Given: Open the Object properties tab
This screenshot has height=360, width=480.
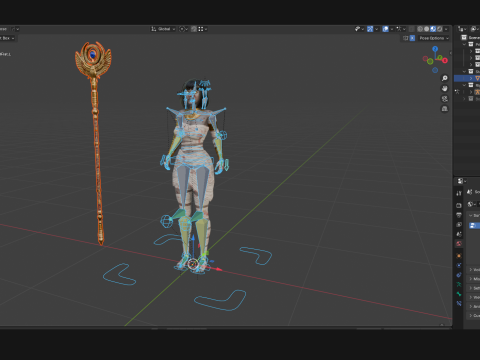Looking at the screenshot, I should coord(459,256).
